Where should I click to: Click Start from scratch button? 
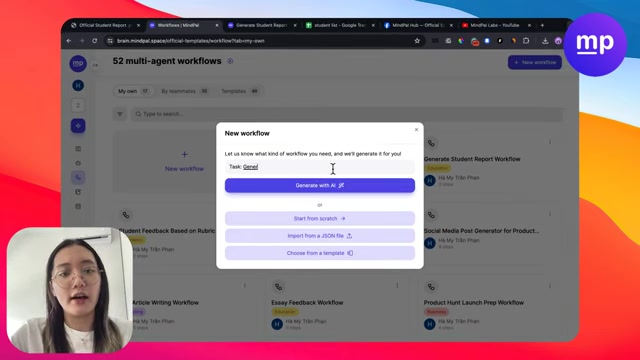pyautogui.click(x=320, y=218)
